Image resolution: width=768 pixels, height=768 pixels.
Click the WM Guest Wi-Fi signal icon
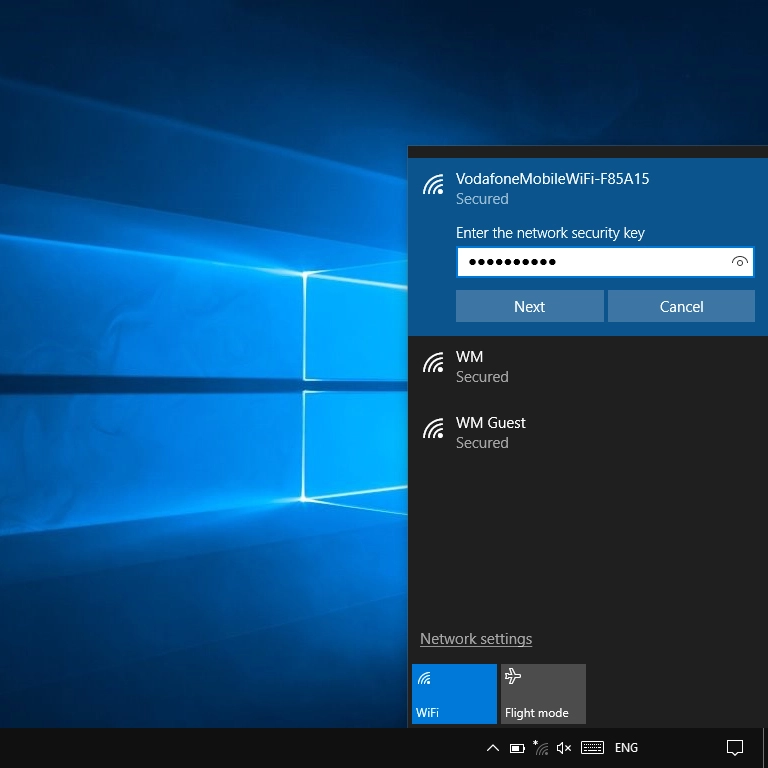(433, 429)
